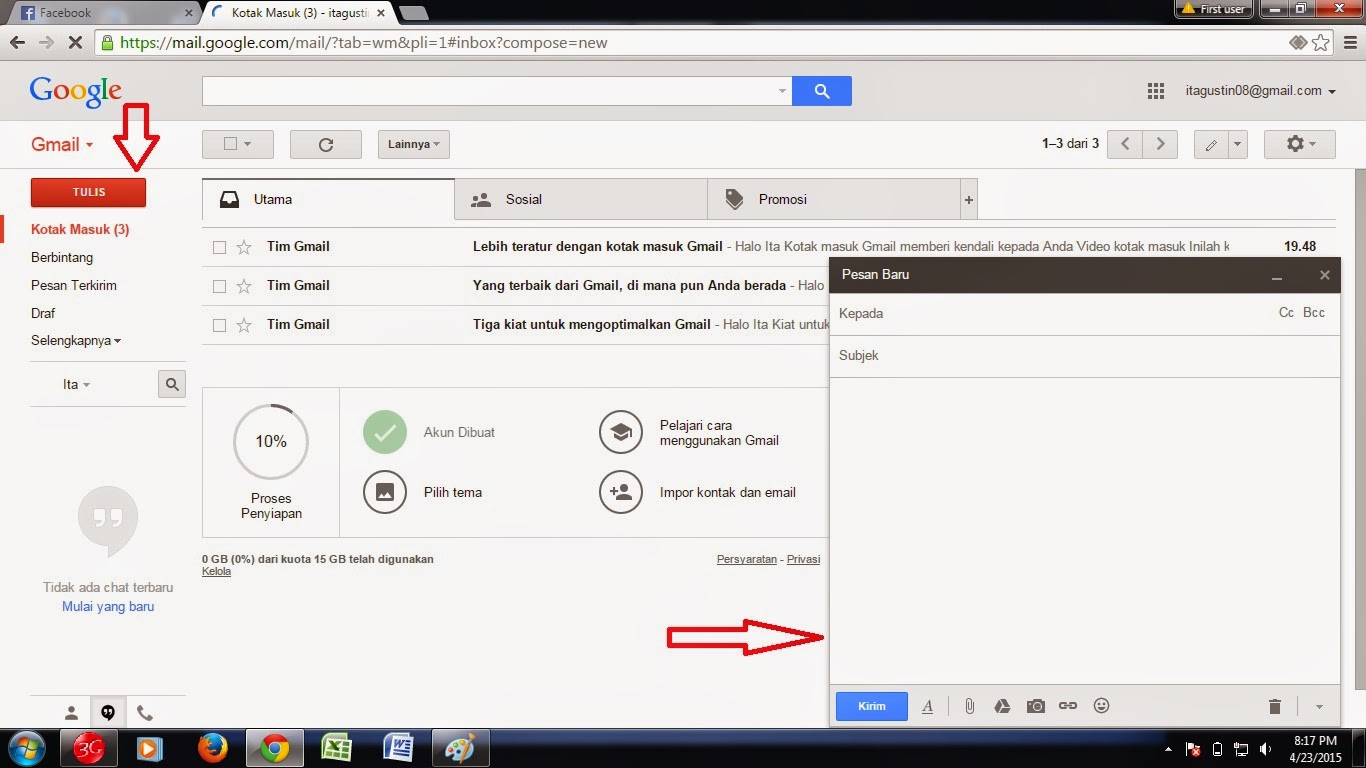Open Microsoft Word from the taskbar
The width and height of the screenshot is (1366, 768).
click(400, 748)
